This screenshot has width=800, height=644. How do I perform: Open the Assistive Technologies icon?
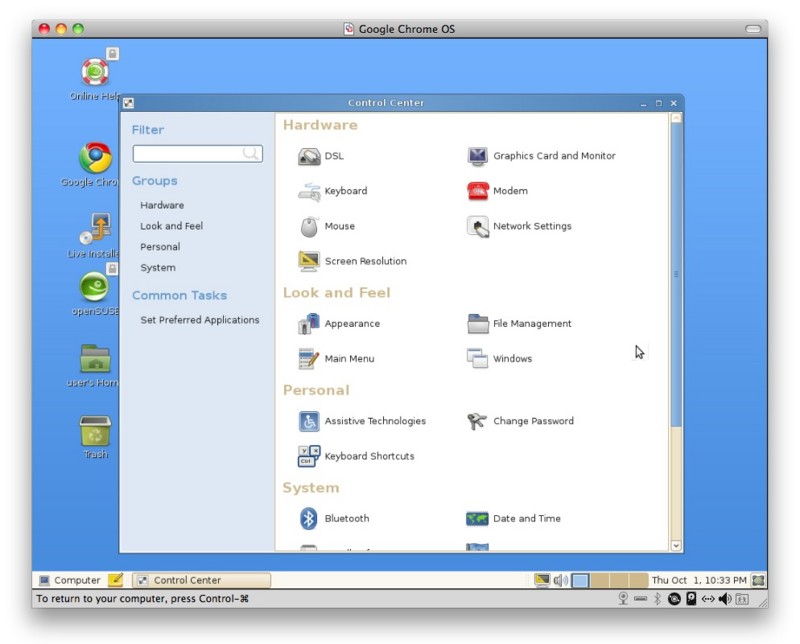point(309,422)
